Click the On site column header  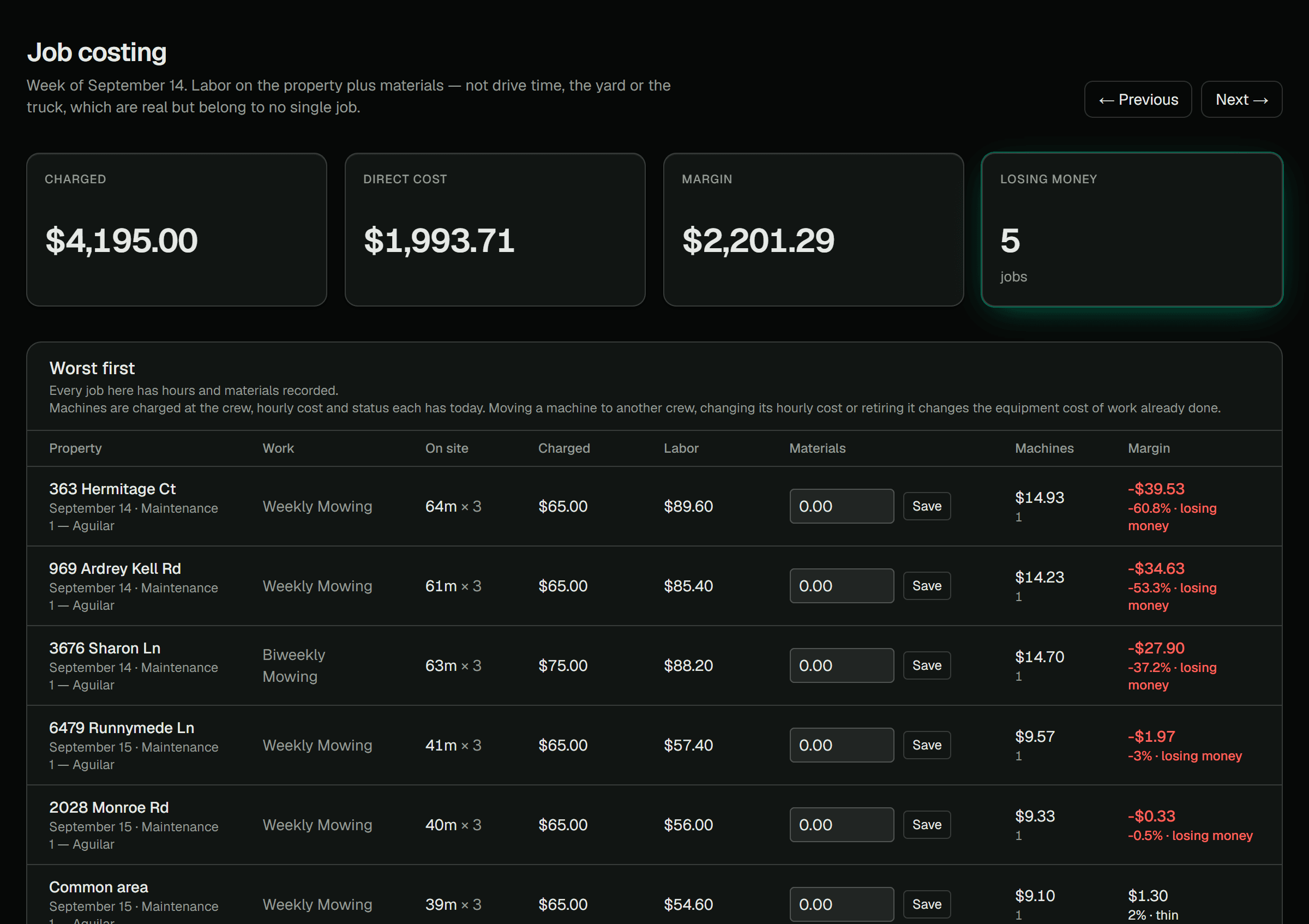point(446,448)
